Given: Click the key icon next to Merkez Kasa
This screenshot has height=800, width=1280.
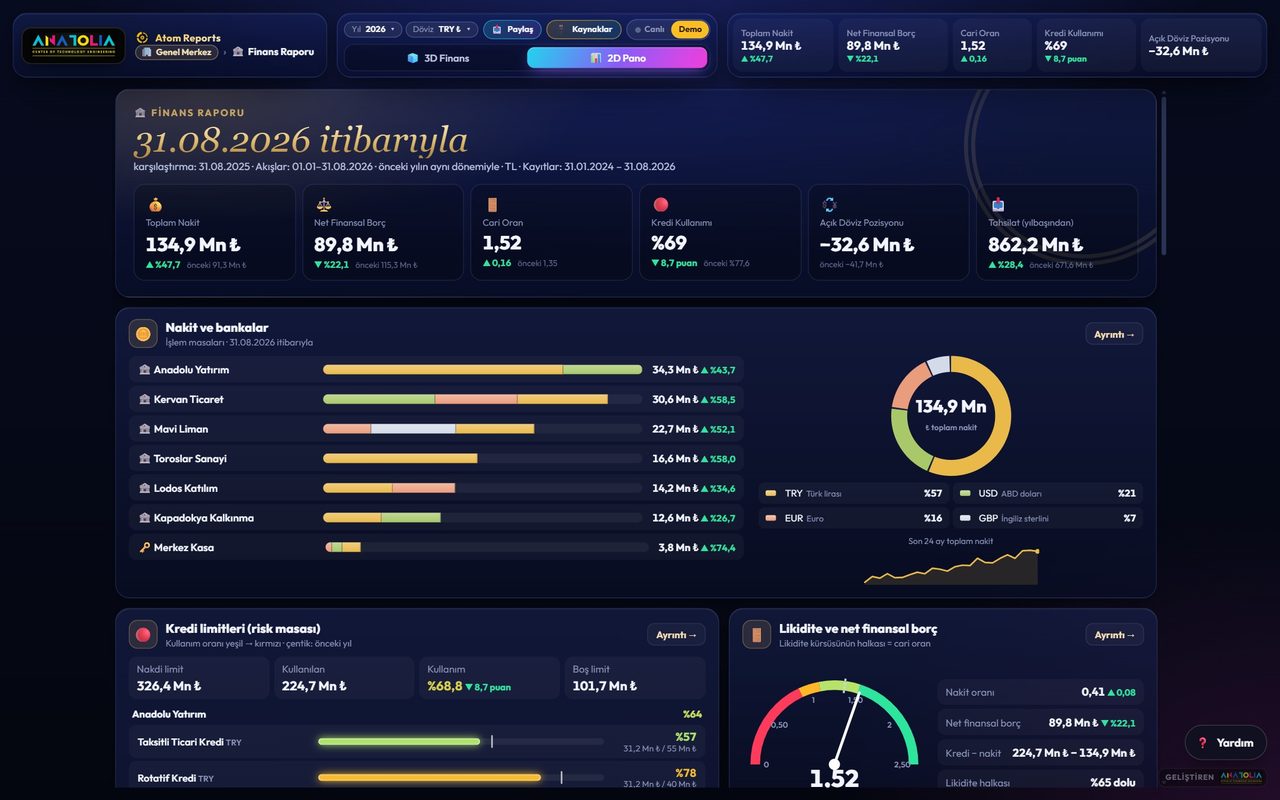Looking at the screenshot, I should (145, 548).
